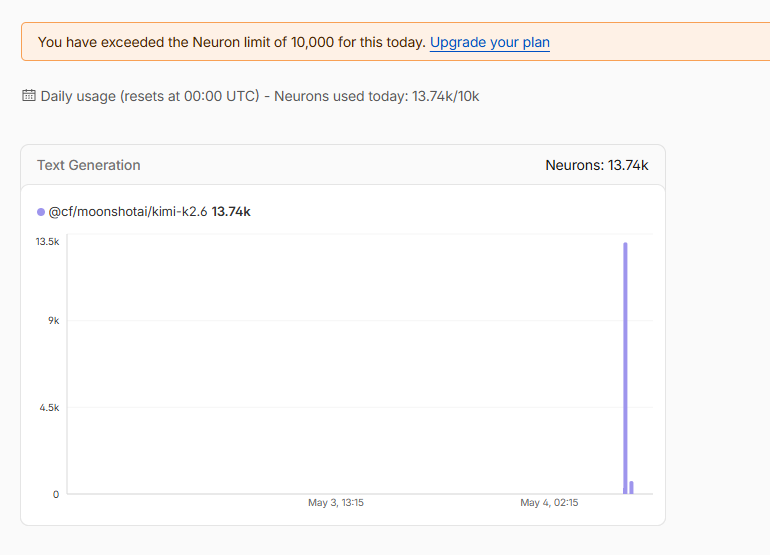The width and height of the screenshot is (770, 555).
Task: Click the 10,000 limit text in banner
Action: (x=312, y=42)
